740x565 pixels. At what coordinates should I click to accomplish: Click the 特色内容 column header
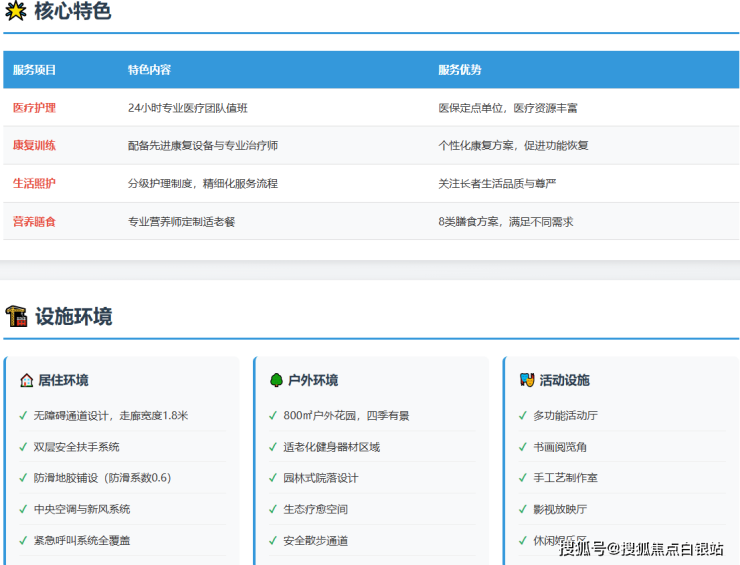[149, 70]
